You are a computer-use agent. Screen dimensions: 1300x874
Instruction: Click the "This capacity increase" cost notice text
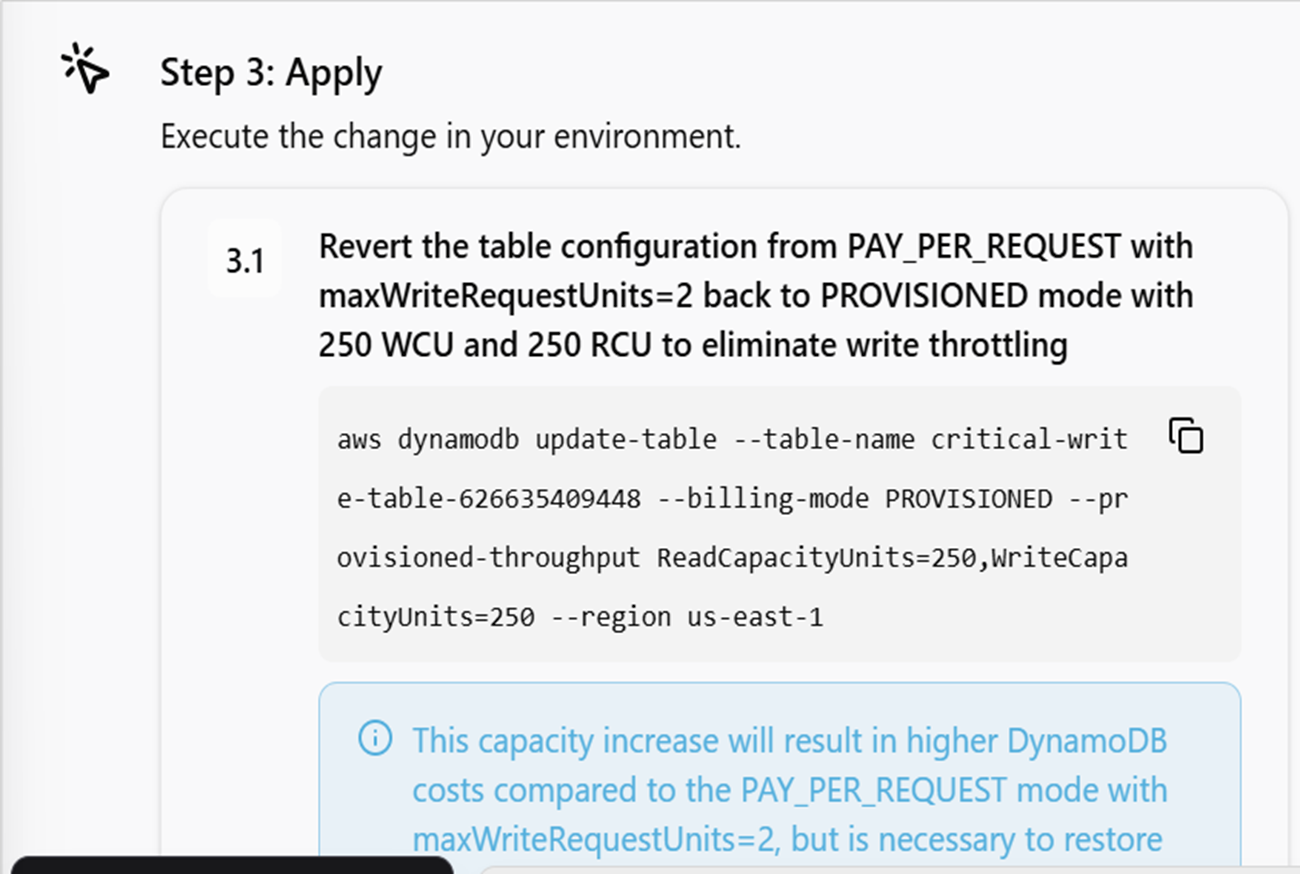pyautogui.click(x=790, y=790)
